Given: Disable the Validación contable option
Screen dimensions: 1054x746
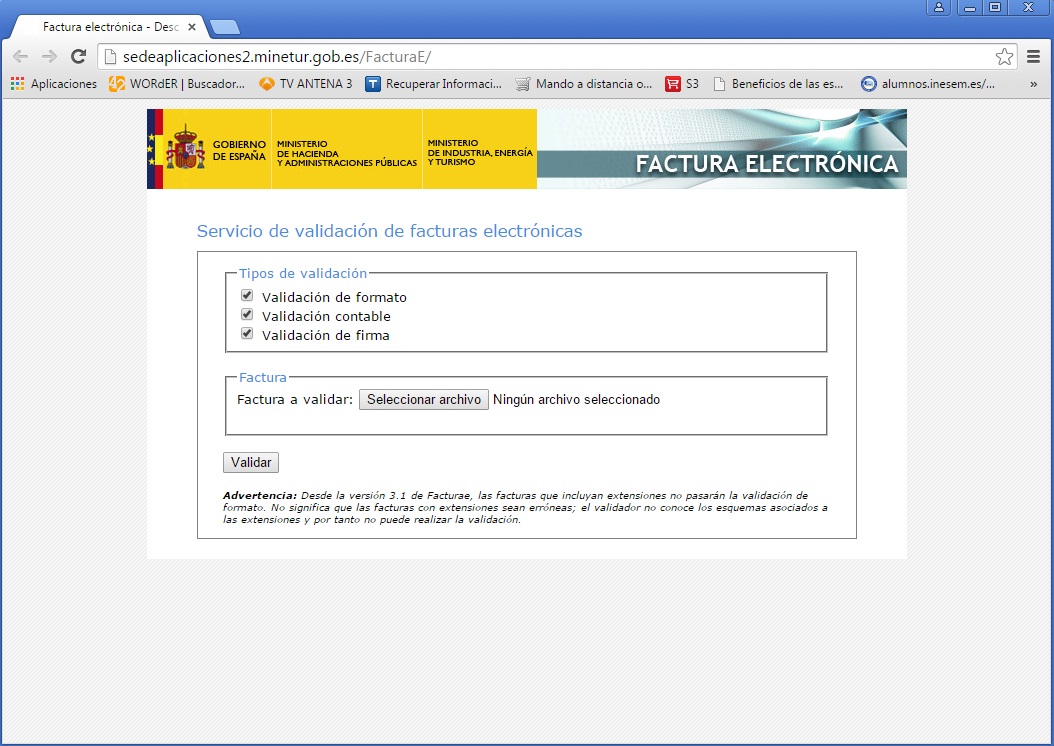Looking at the screenshot, I should point(247,314).
